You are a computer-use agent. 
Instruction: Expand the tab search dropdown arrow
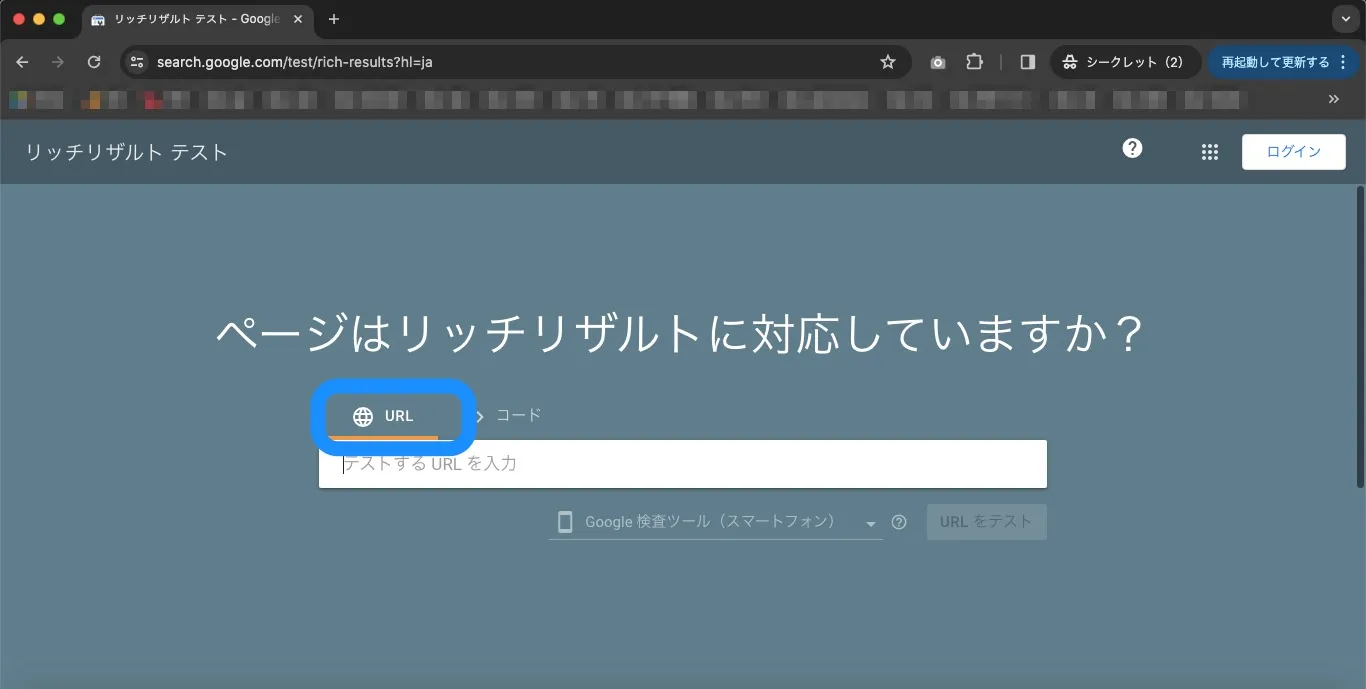click(x=1346, y=19)
